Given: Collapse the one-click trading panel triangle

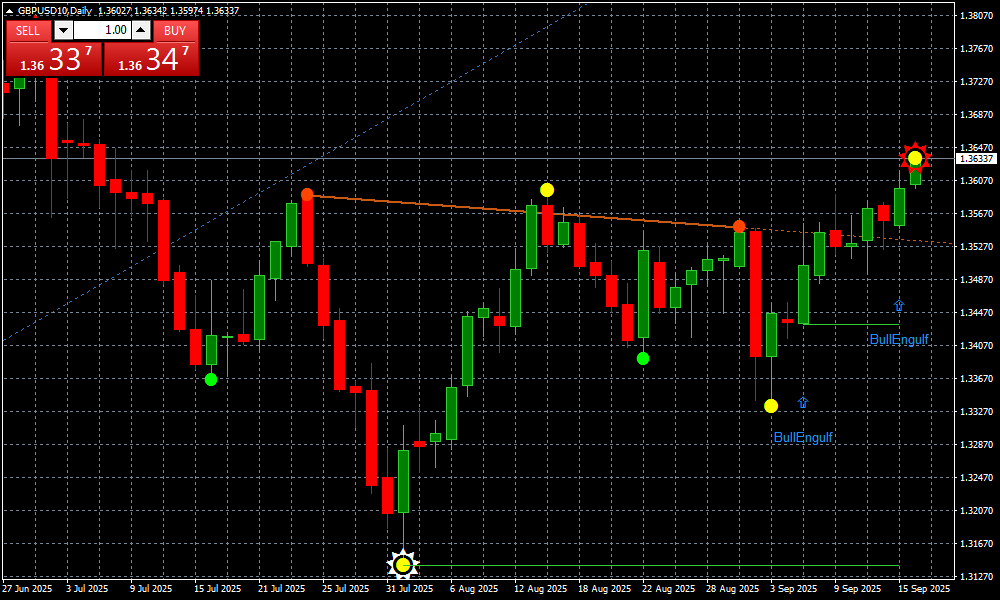Looking at the screenshot, I should (9, 10).
